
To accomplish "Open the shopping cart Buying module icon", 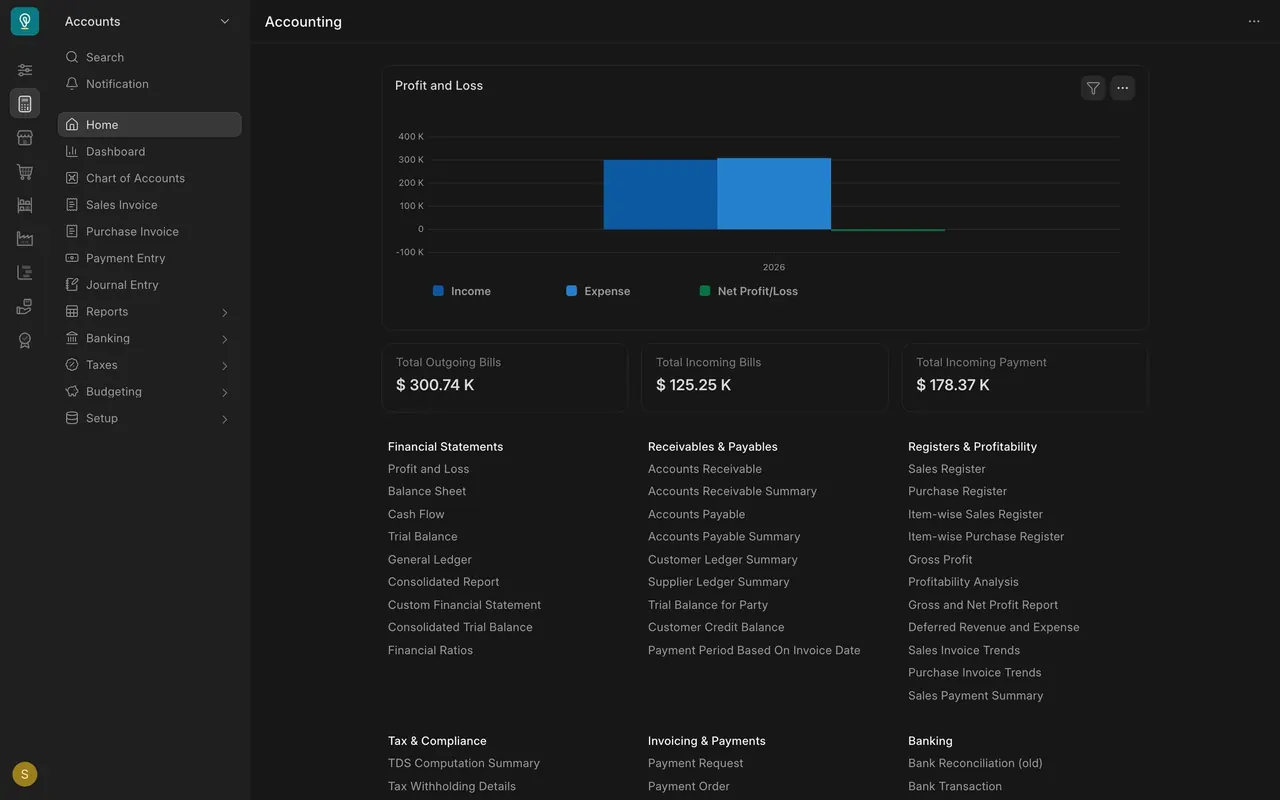I will (25, 172).
